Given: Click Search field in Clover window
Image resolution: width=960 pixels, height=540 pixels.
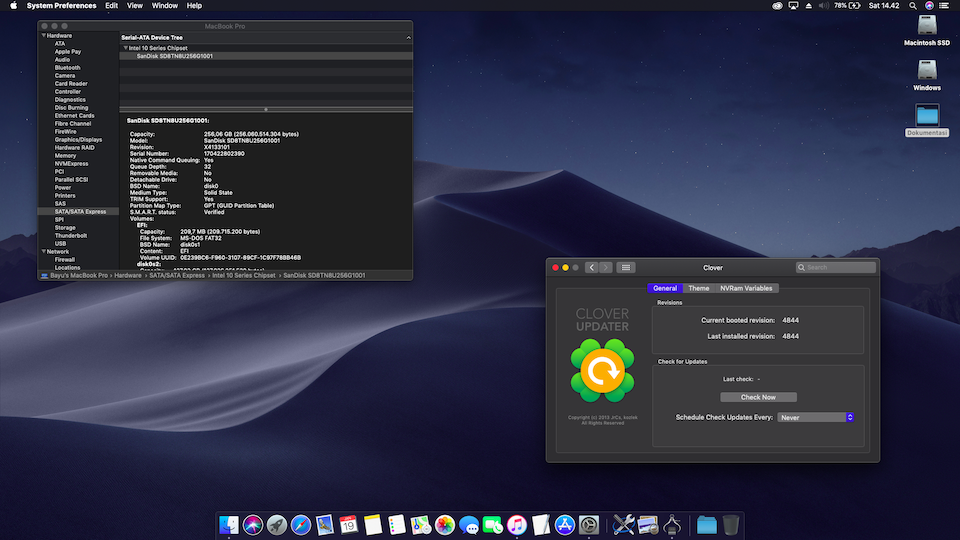Looking at the screenshot, I should pyautogui.click(x=836, y=268).
